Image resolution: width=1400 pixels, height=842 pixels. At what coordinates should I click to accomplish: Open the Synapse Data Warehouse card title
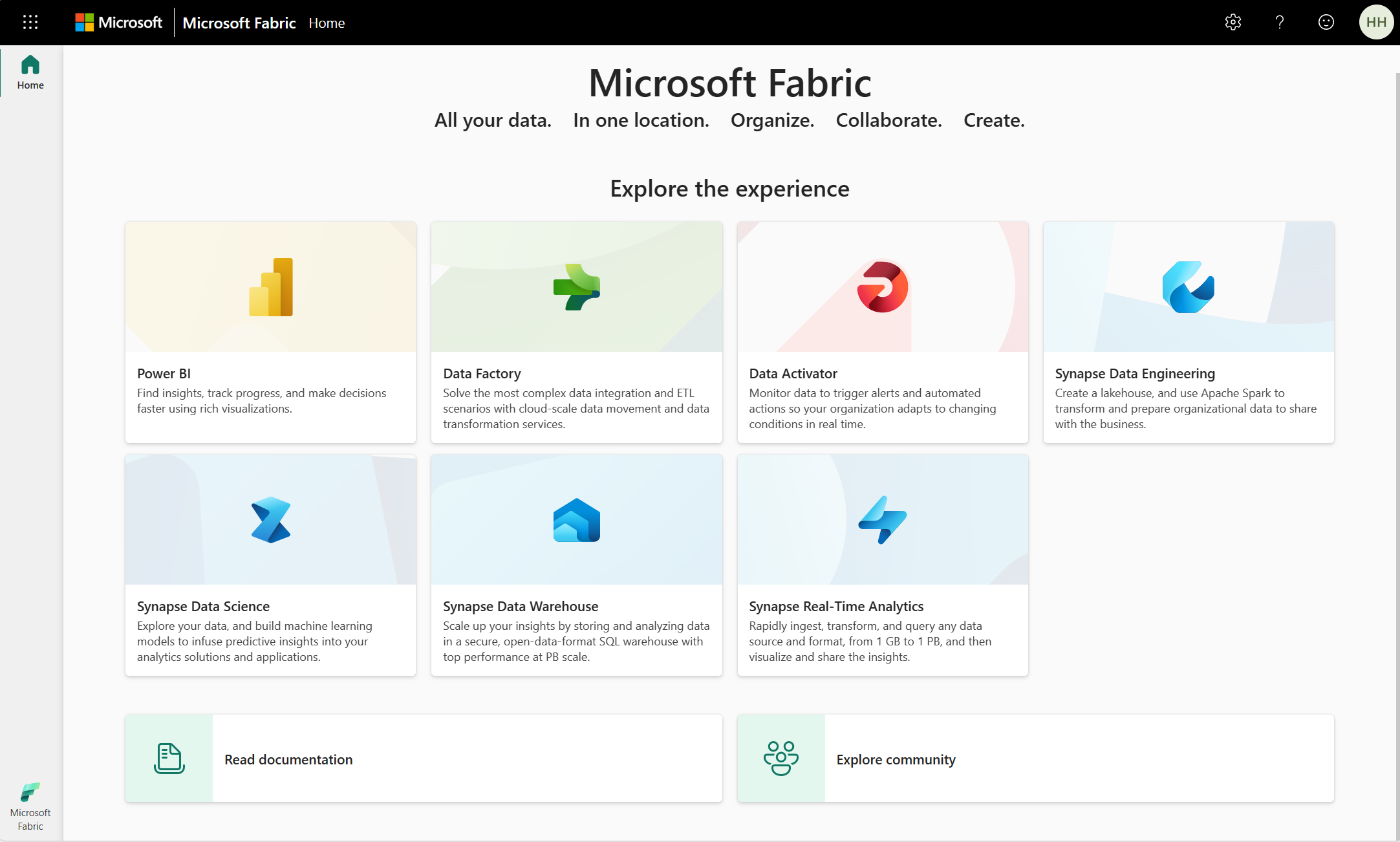(521, 607)
